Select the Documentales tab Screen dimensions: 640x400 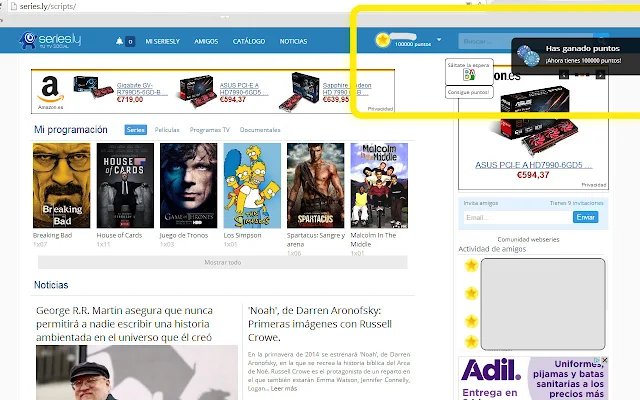point(260,130)
